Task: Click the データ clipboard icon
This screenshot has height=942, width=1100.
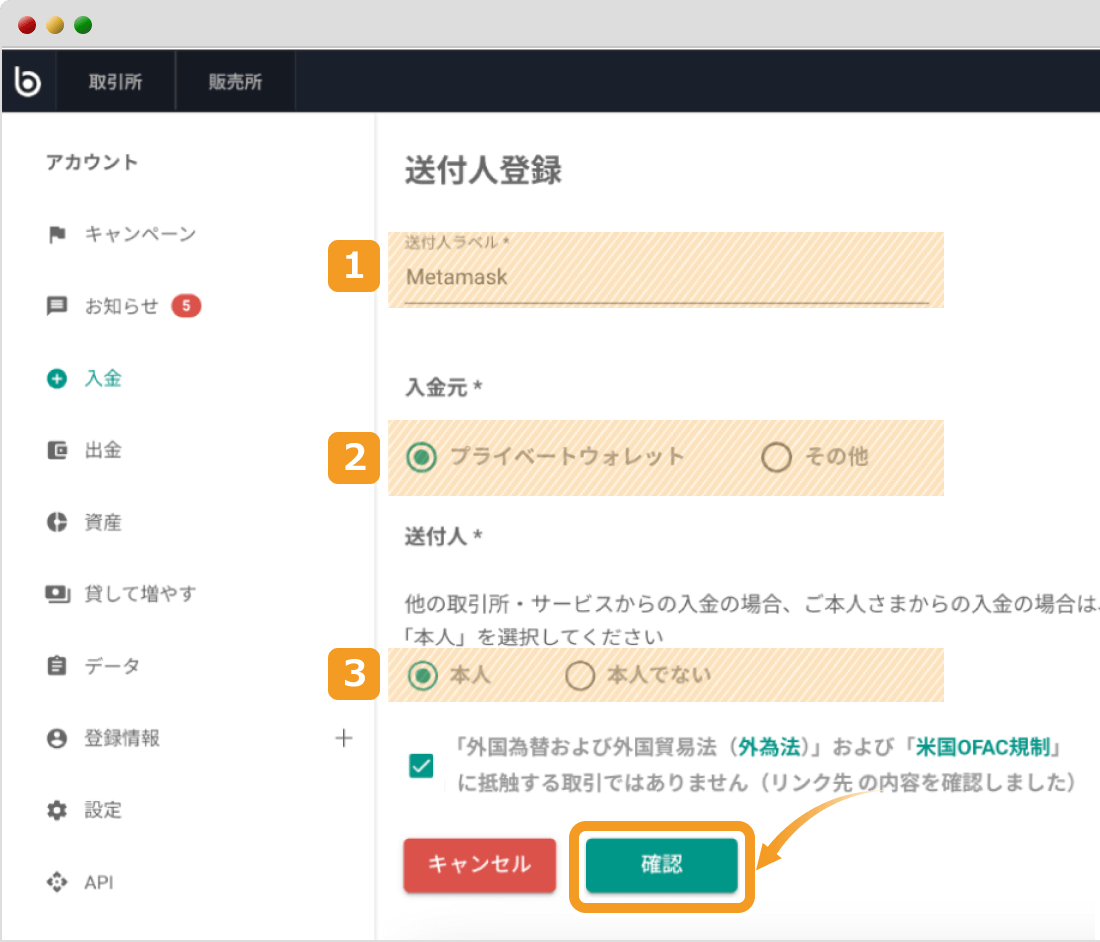Action: [57, 665]
